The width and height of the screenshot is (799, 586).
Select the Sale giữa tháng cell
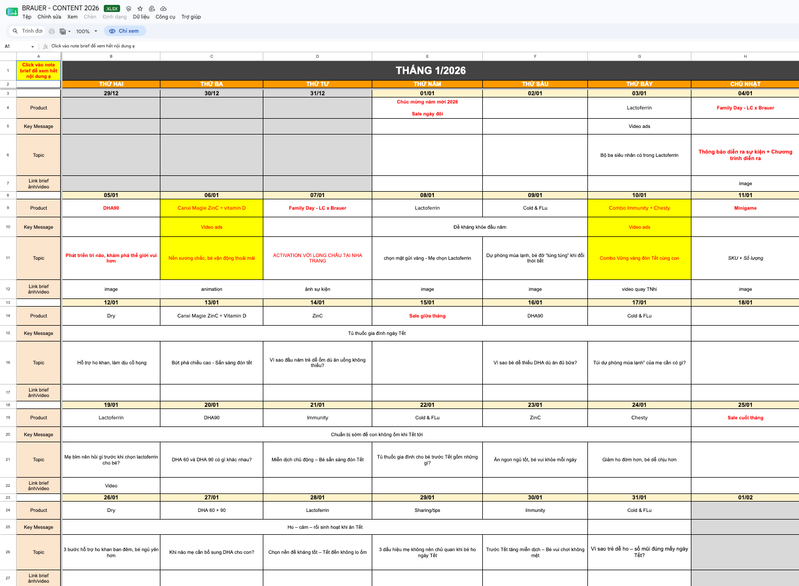click(427, 316)
